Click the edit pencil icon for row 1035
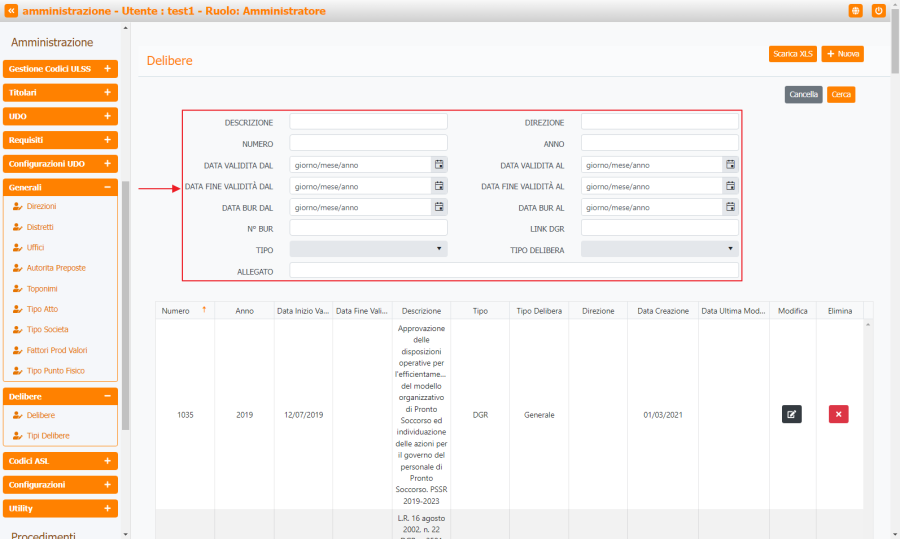This screenshot has width=900, height=539. pyautogui.click(x=791, y=414)
